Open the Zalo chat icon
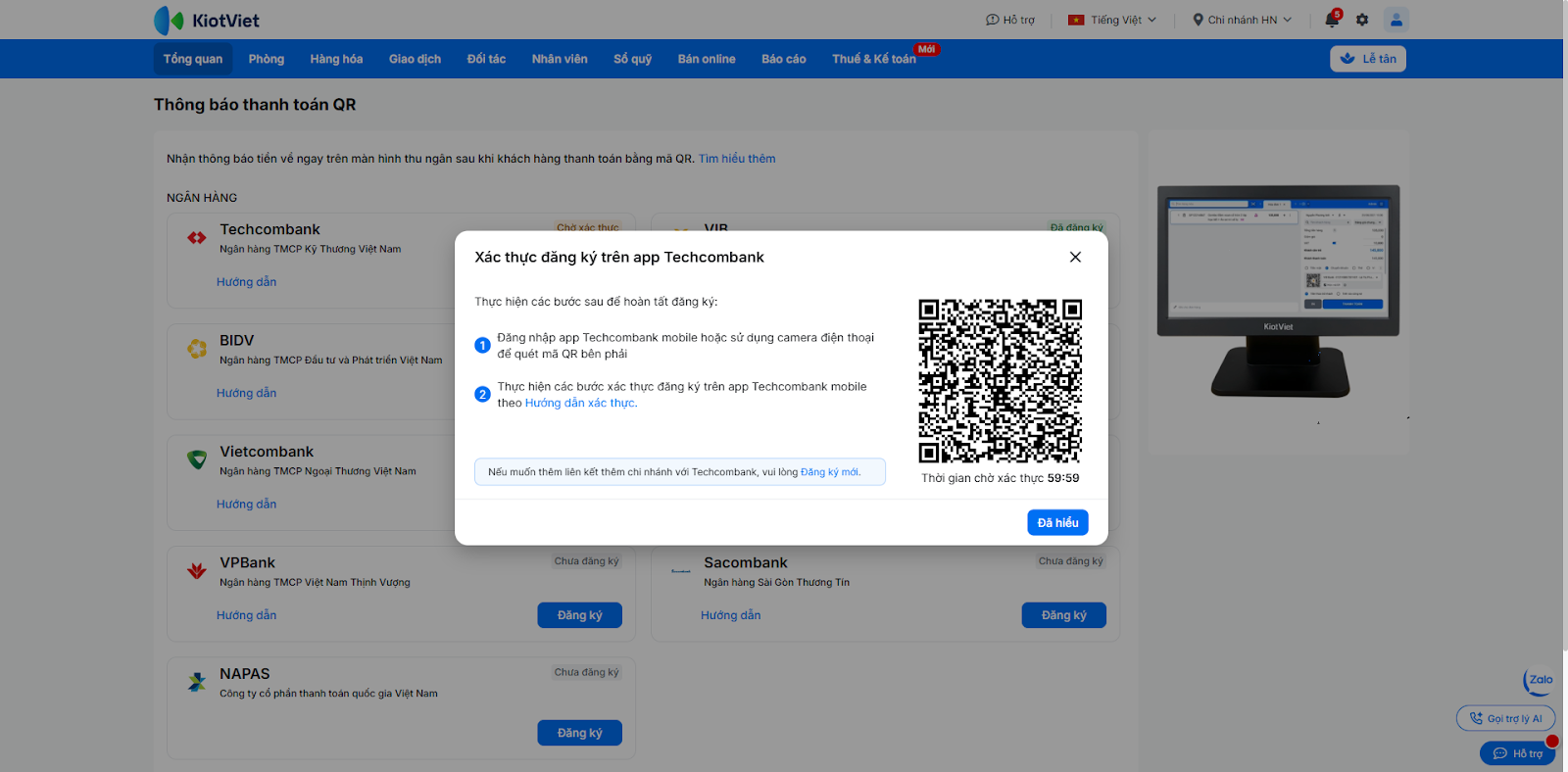 1540,680
